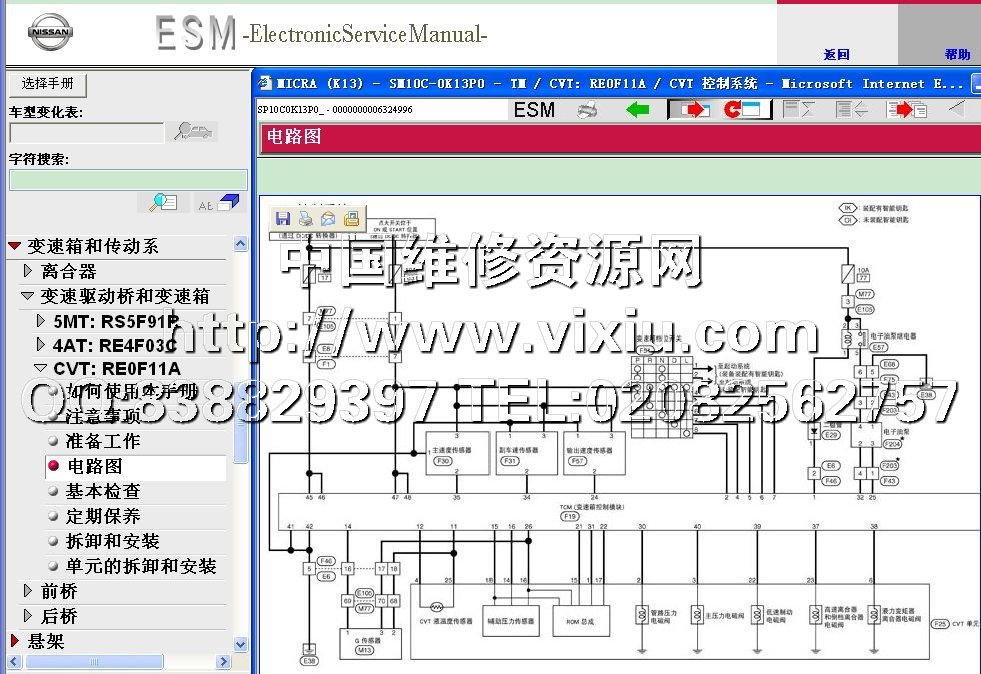
Task: Click the horizontal scrollbar thumb
Action: coord(94,661)
